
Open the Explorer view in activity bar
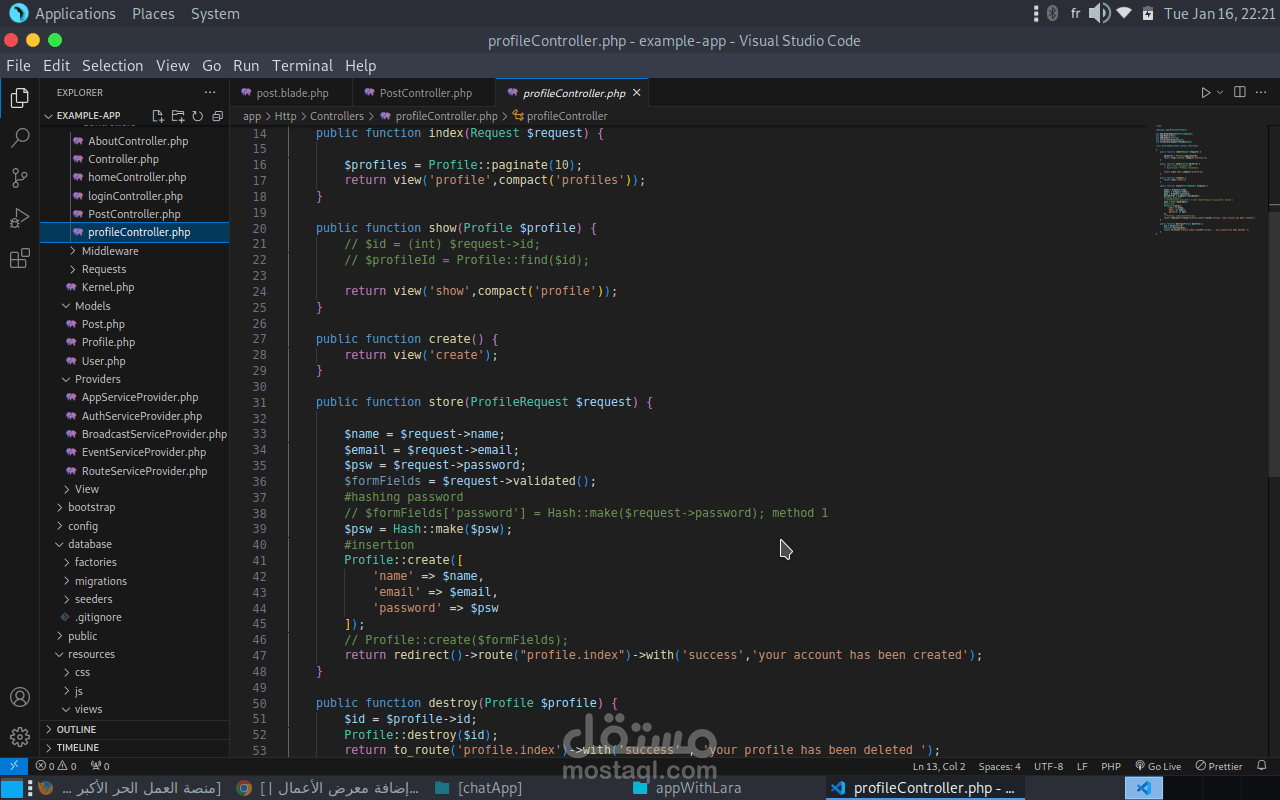pos(19,98)
